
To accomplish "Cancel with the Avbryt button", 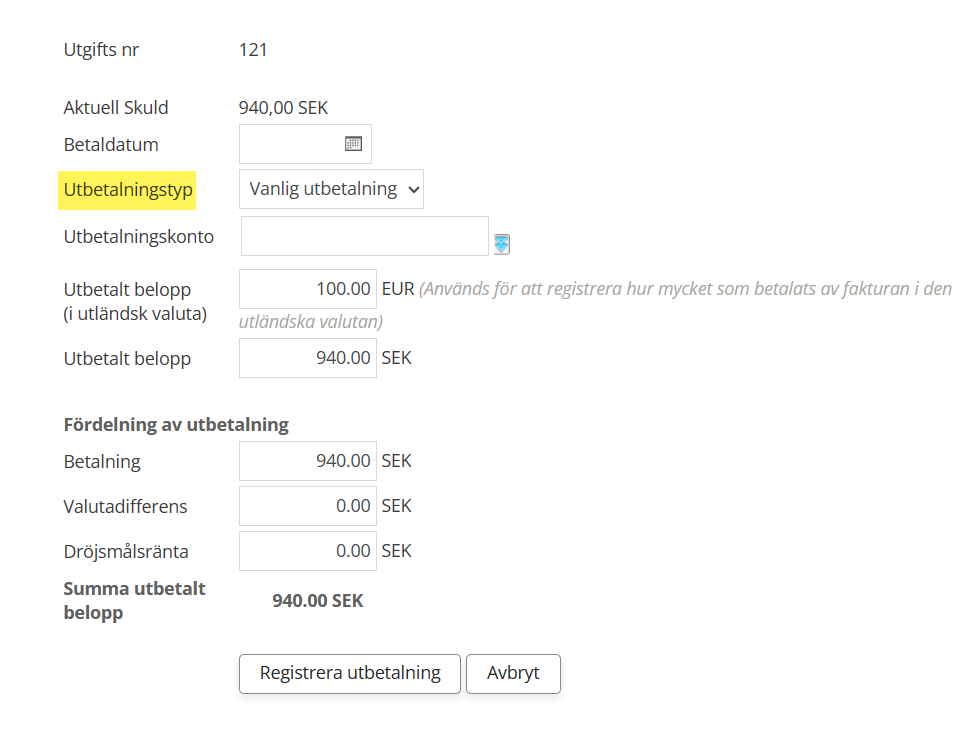I will (x=513, y=673).
